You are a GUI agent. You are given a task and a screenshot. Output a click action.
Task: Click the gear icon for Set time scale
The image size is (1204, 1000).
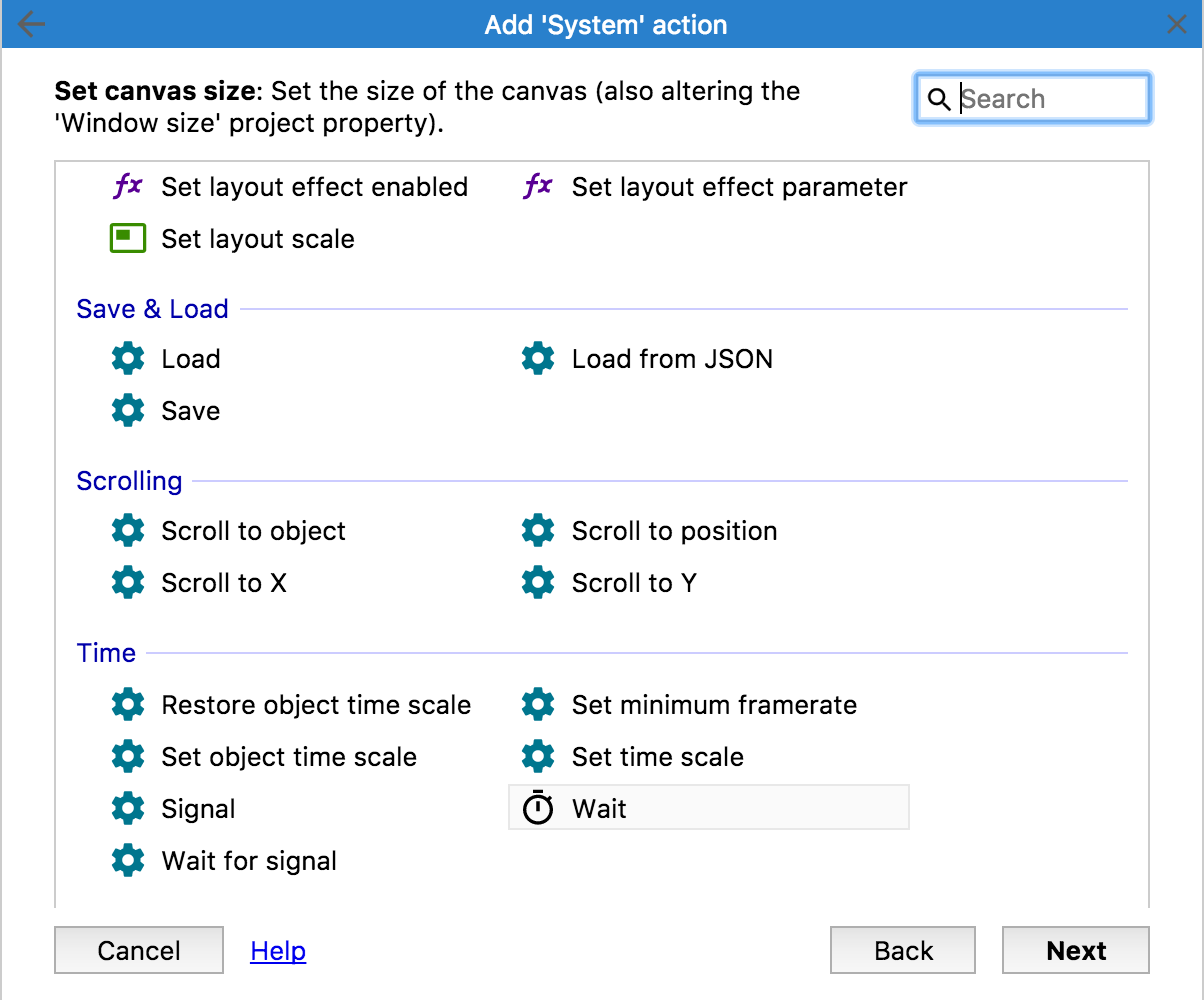point(538,756)
